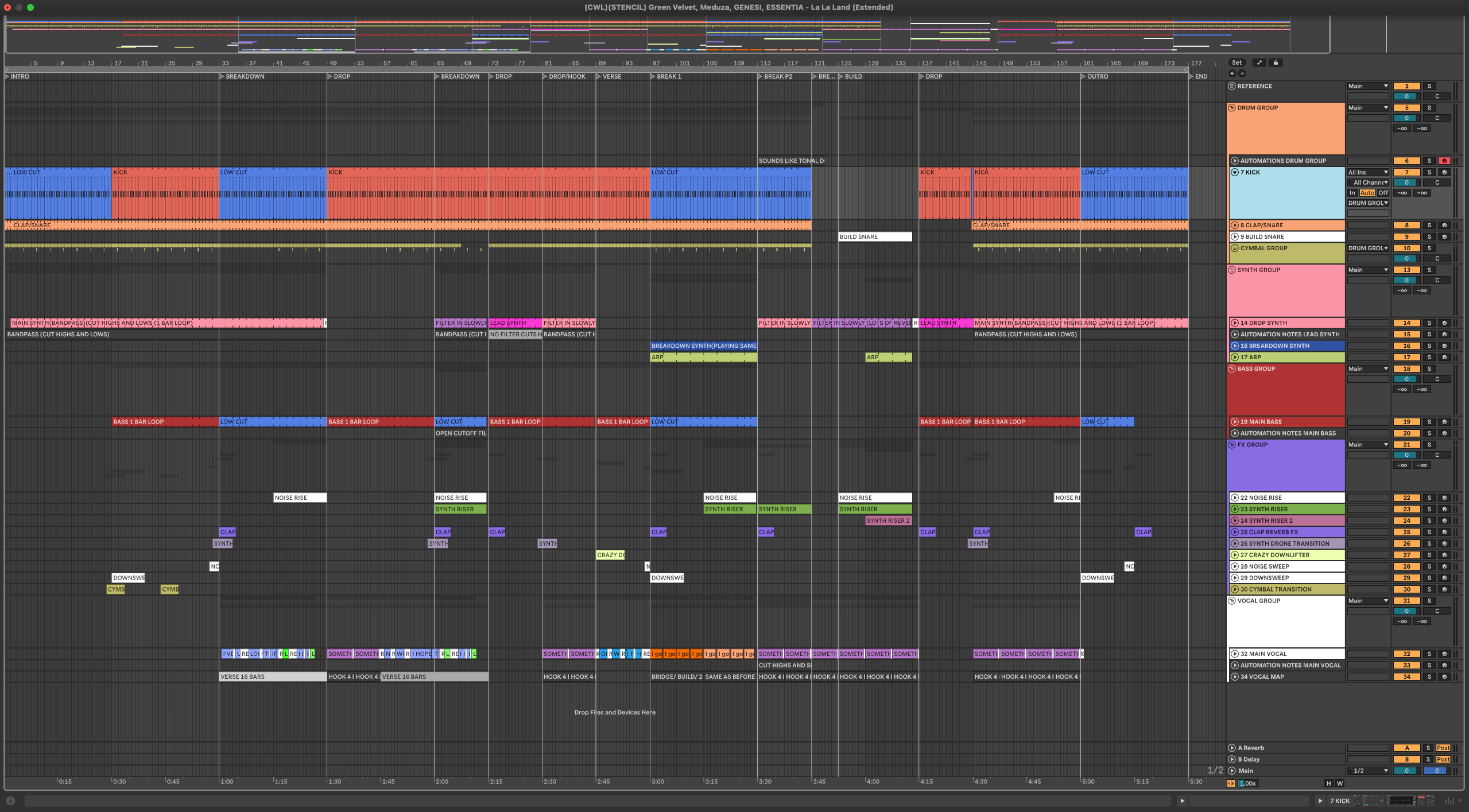The height and width of the screenshot is (812, 1469).
Task: Click the Set locator button
Action: coord(1237,63)
